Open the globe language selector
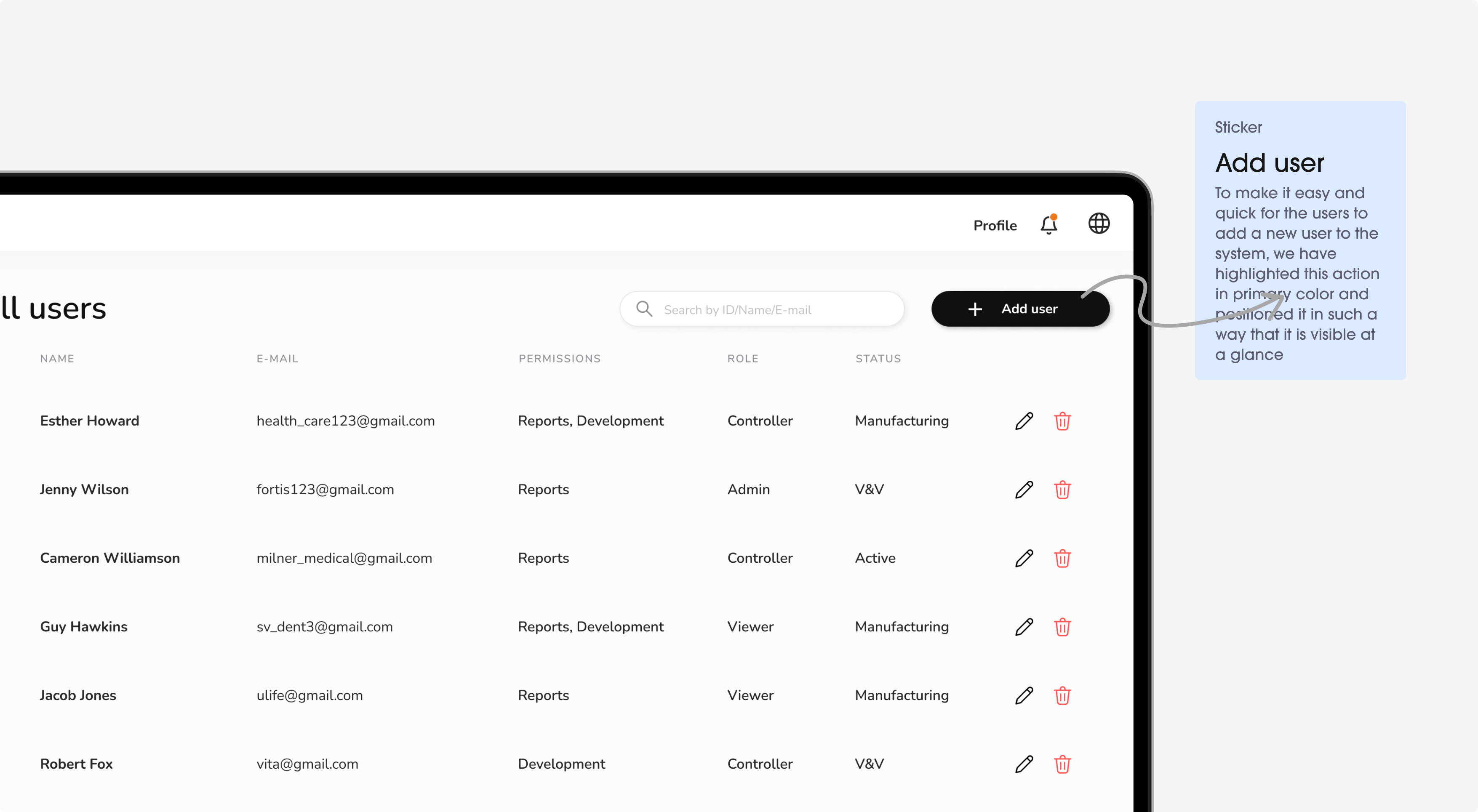This screenshot has width=1478, height=812. coord(1099,224)
